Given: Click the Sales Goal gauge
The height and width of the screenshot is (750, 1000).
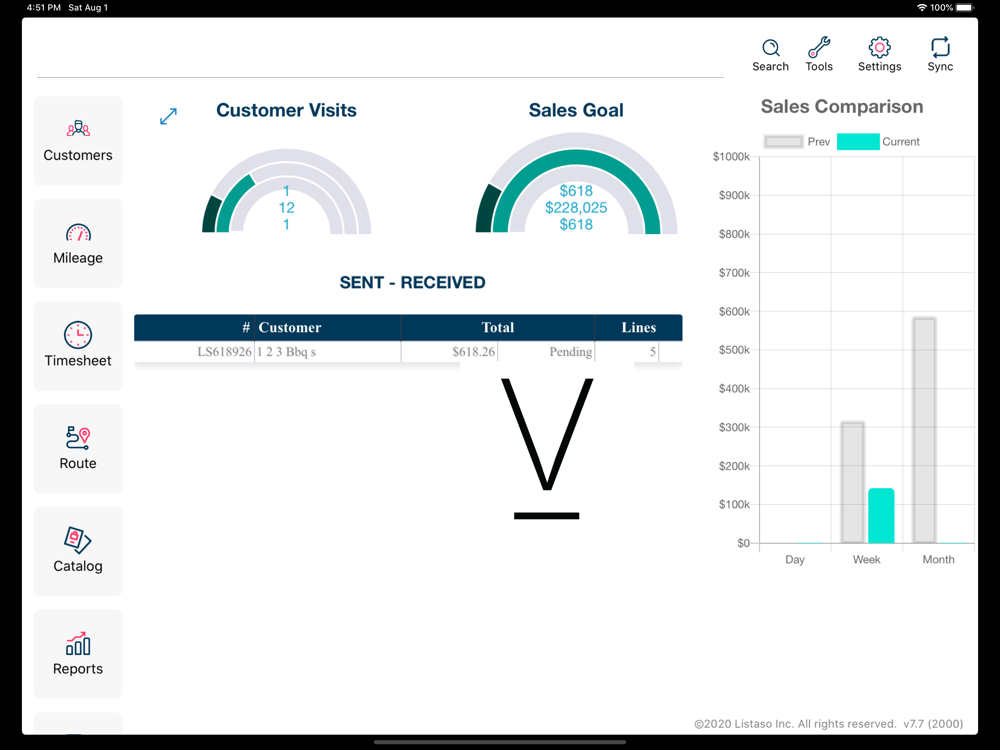Looking at the screenshot, I should 576,183.
